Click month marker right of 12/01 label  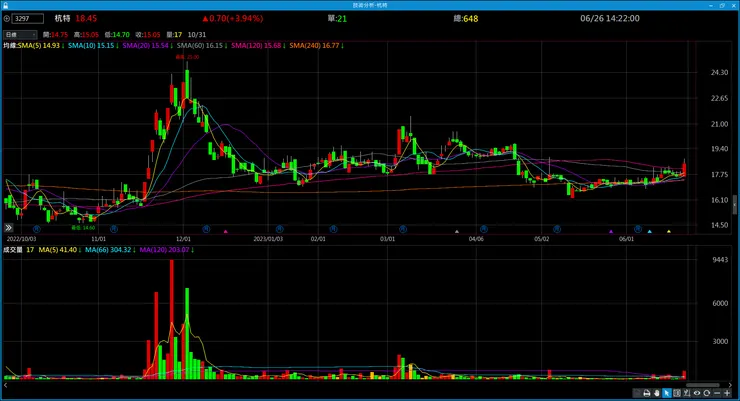point(206,229)
